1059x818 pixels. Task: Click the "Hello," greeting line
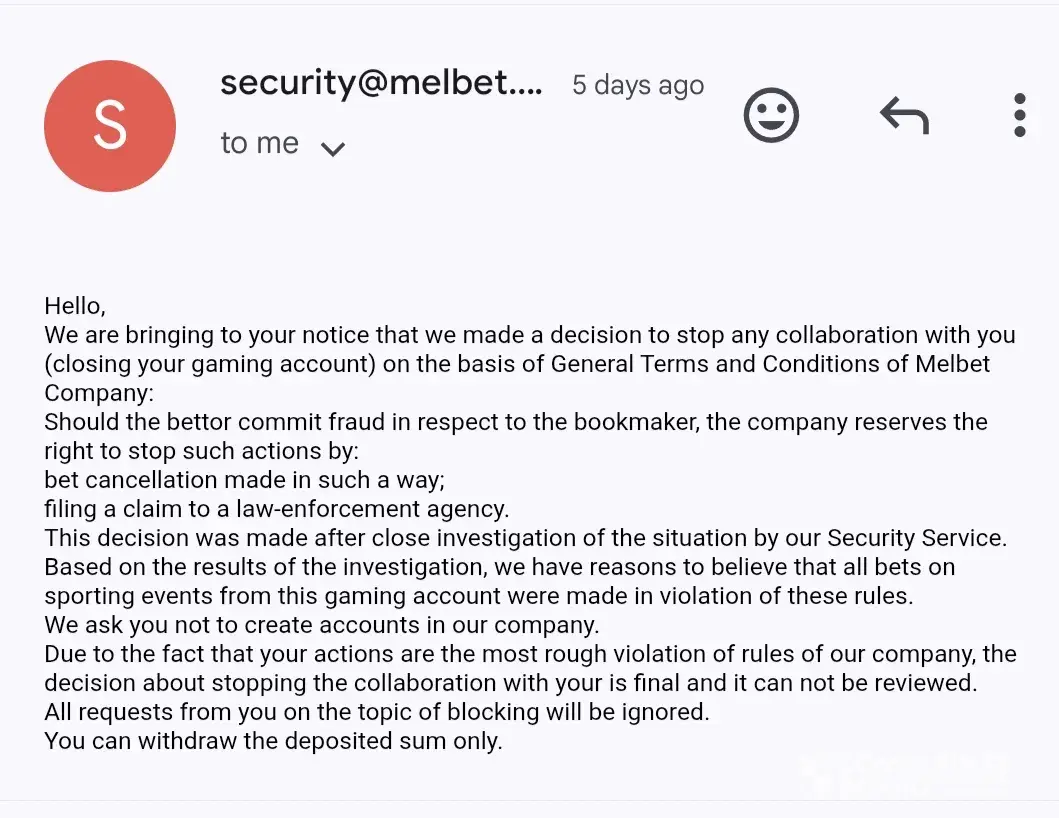pos(75,306)
